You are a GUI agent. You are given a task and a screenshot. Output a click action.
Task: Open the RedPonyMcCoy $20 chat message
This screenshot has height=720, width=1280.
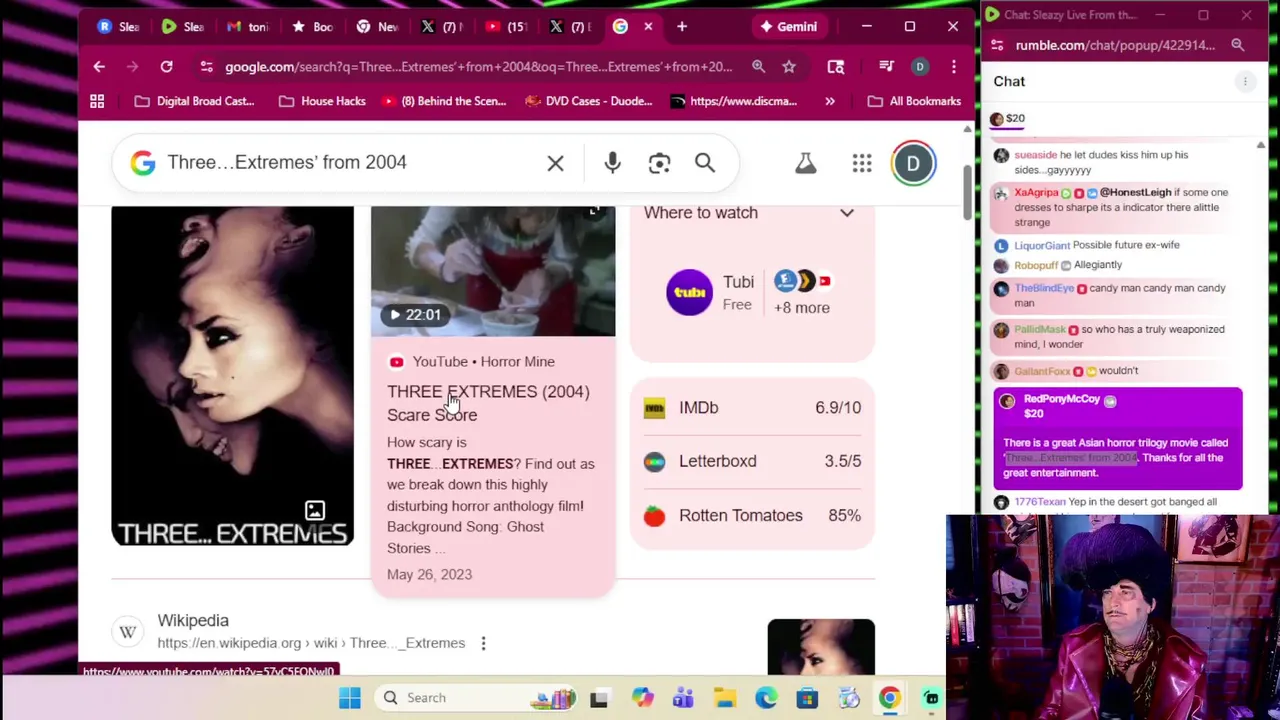click(1118, 438)
